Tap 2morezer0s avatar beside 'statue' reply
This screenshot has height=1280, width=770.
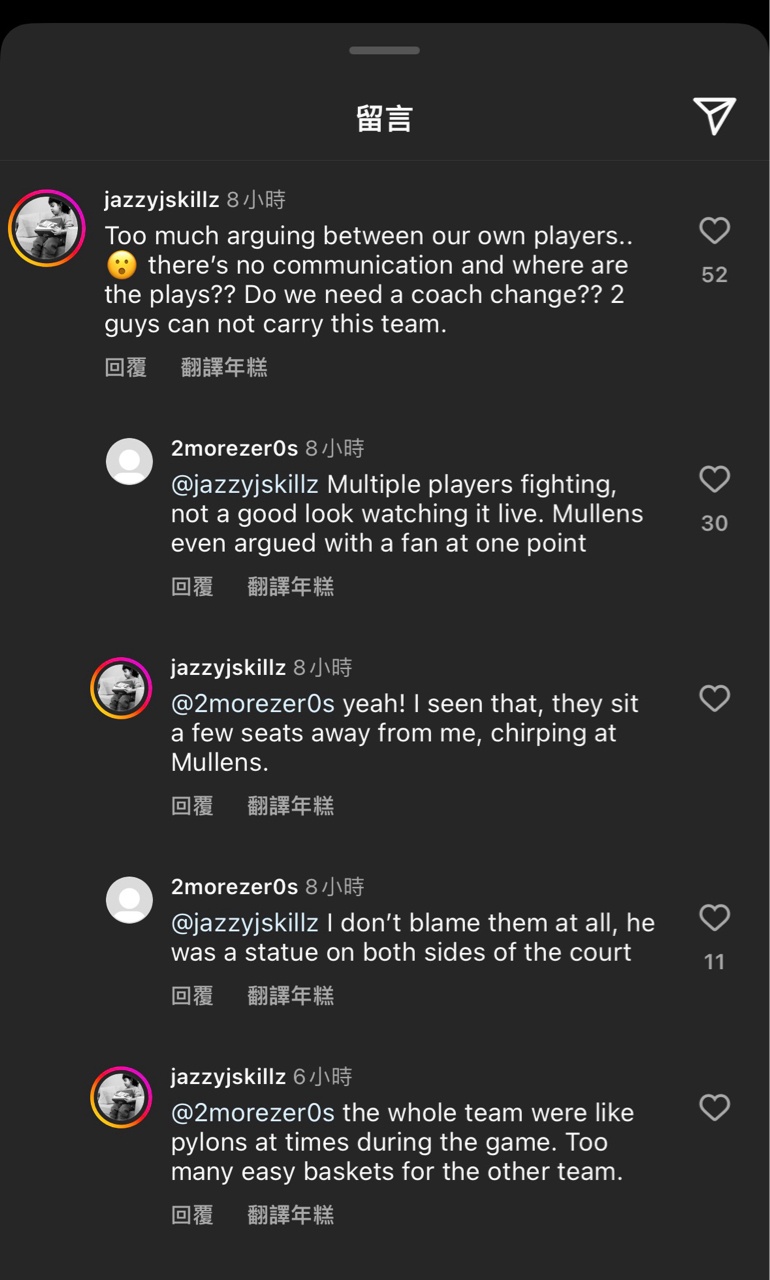point(129,900)
